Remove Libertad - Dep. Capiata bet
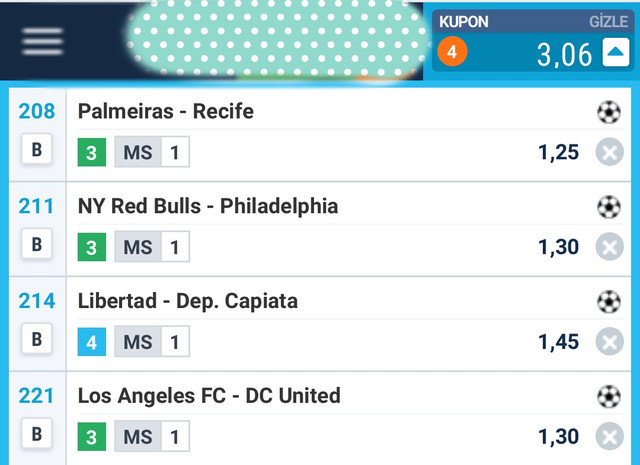 609,341
